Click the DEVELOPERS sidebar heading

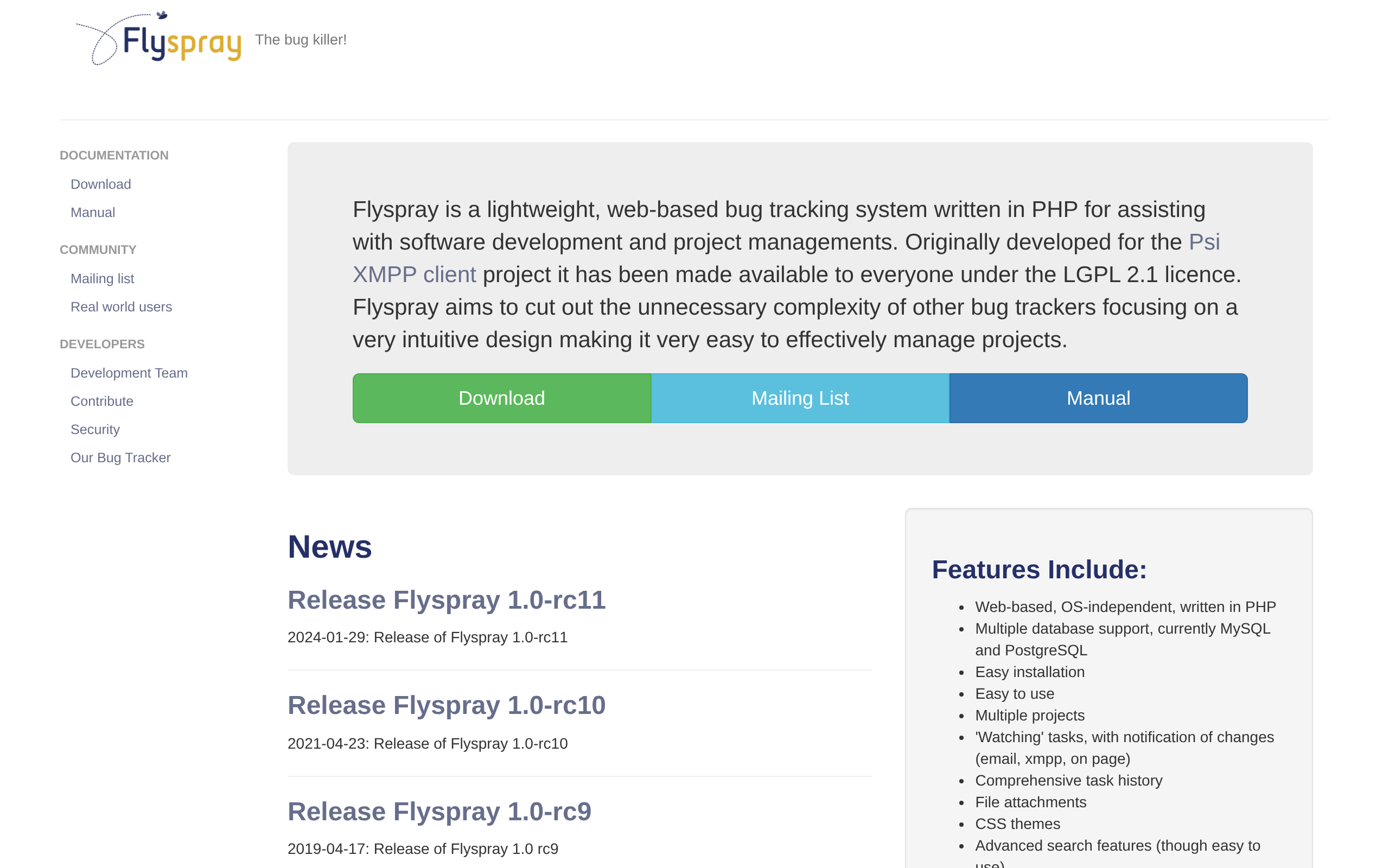tap(102, 344)
